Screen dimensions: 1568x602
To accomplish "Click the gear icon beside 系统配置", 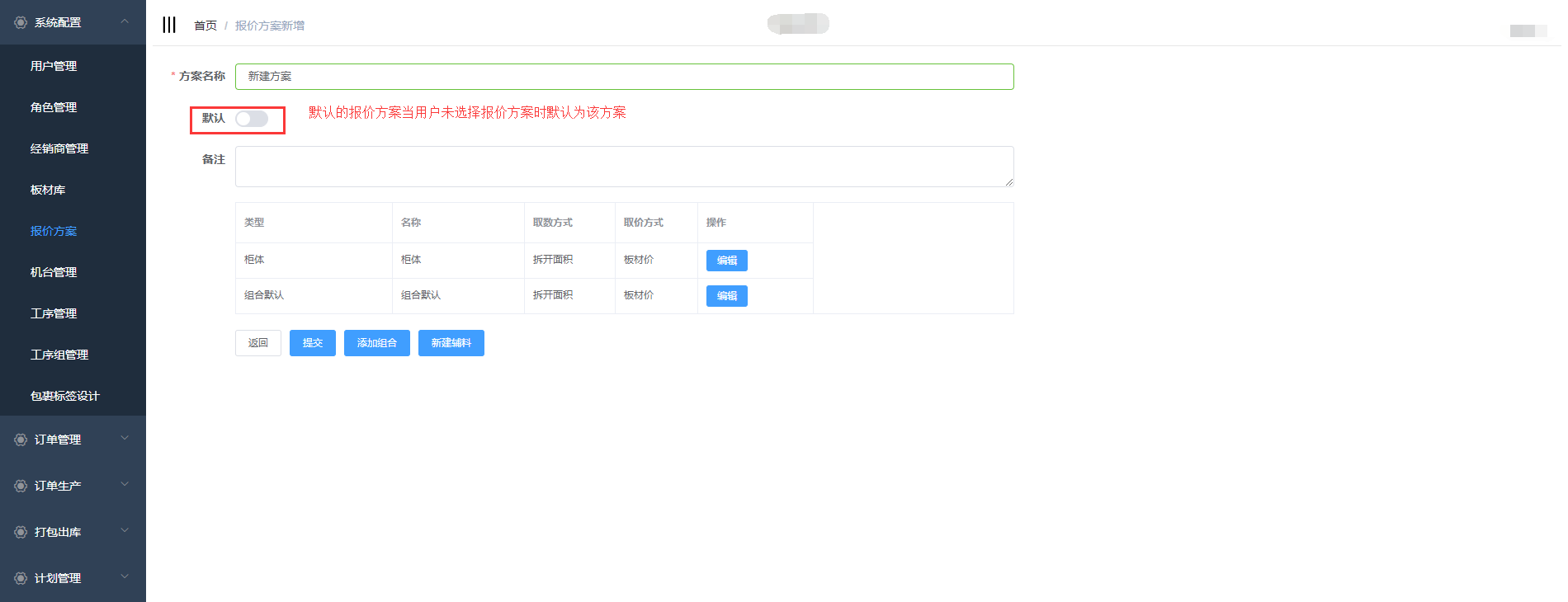I will (21, 22).
